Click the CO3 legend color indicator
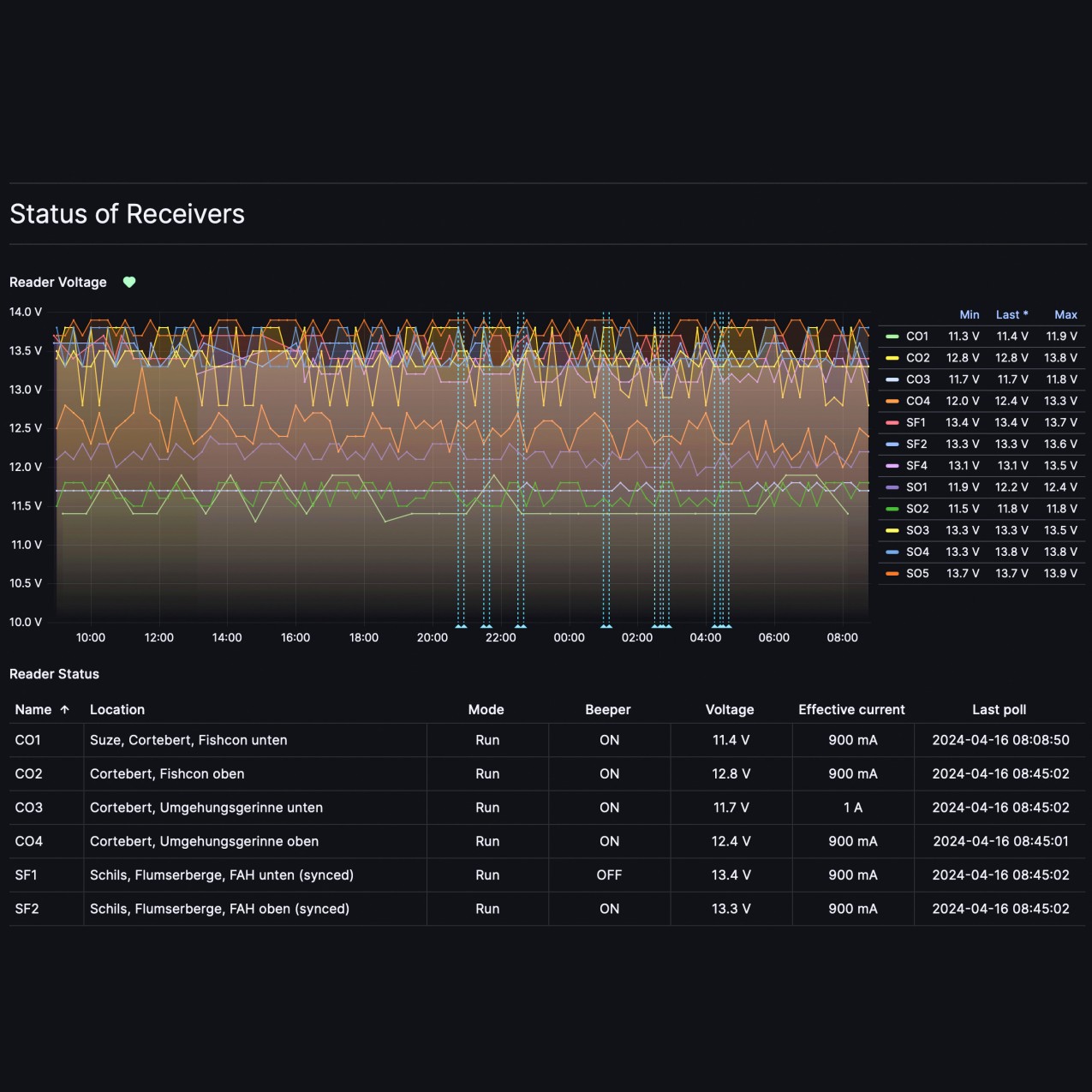 [x=892, y=379]
